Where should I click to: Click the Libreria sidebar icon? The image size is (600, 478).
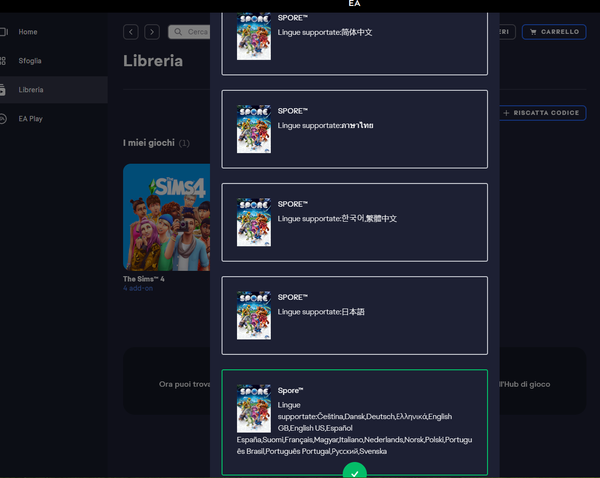click(3, 90)
